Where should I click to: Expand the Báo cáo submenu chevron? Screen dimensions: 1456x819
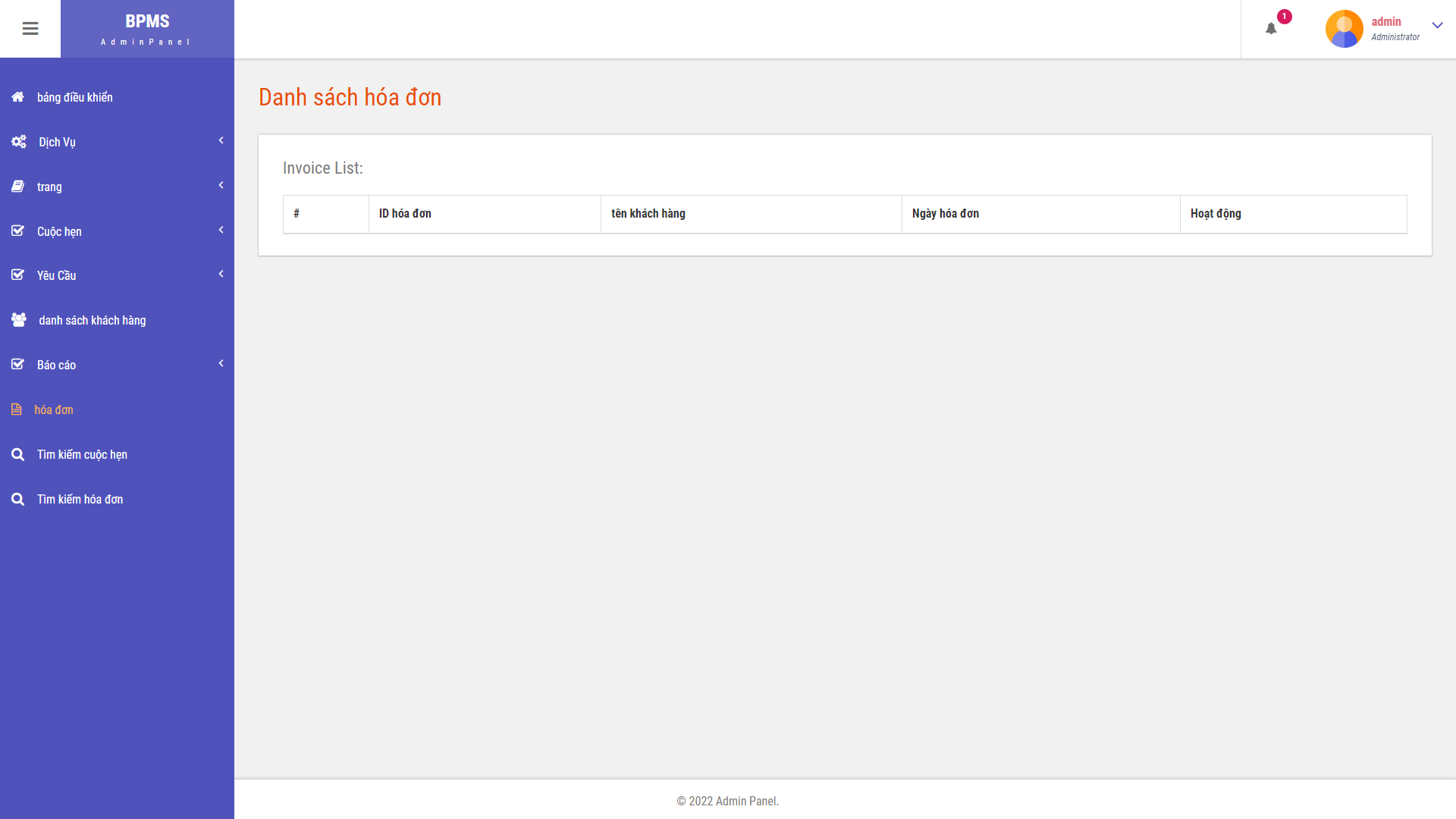pyautogui.click(x=221, y=363)
